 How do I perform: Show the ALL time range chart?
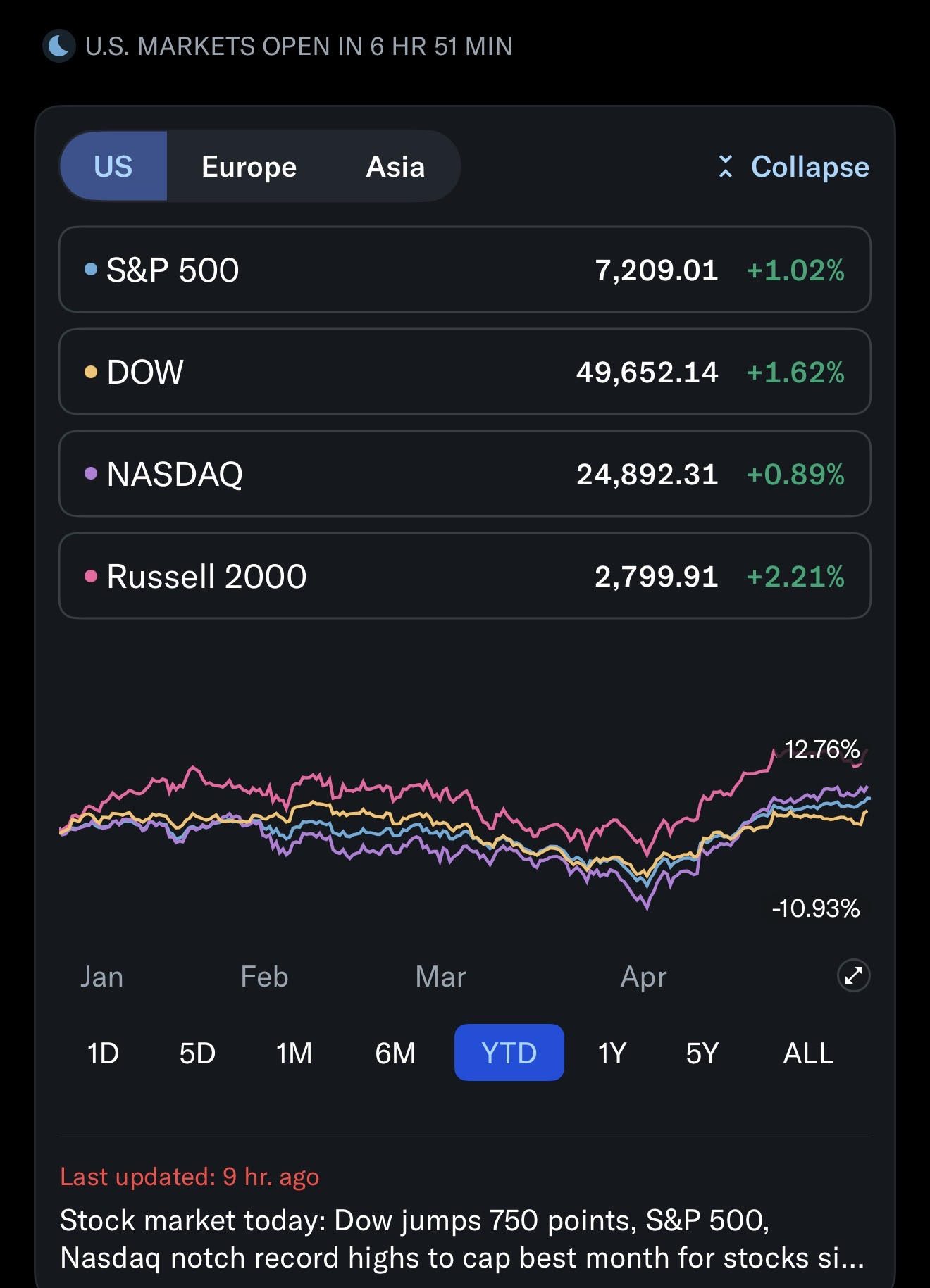(x=808, y=1053)
